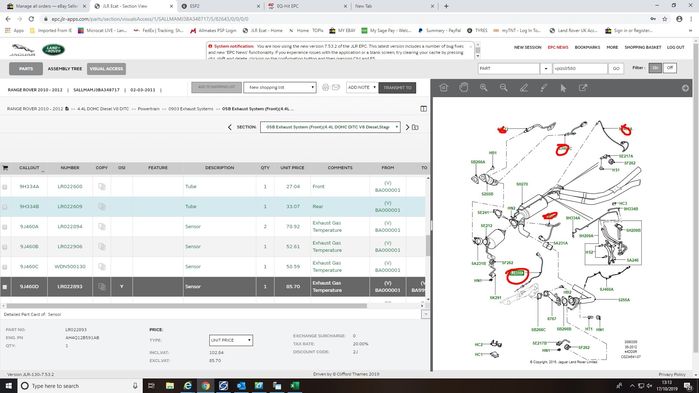Switch to the Assembly Tree tab
The image size is (699, 393).
pyautogui.click(x=65, y=69)
